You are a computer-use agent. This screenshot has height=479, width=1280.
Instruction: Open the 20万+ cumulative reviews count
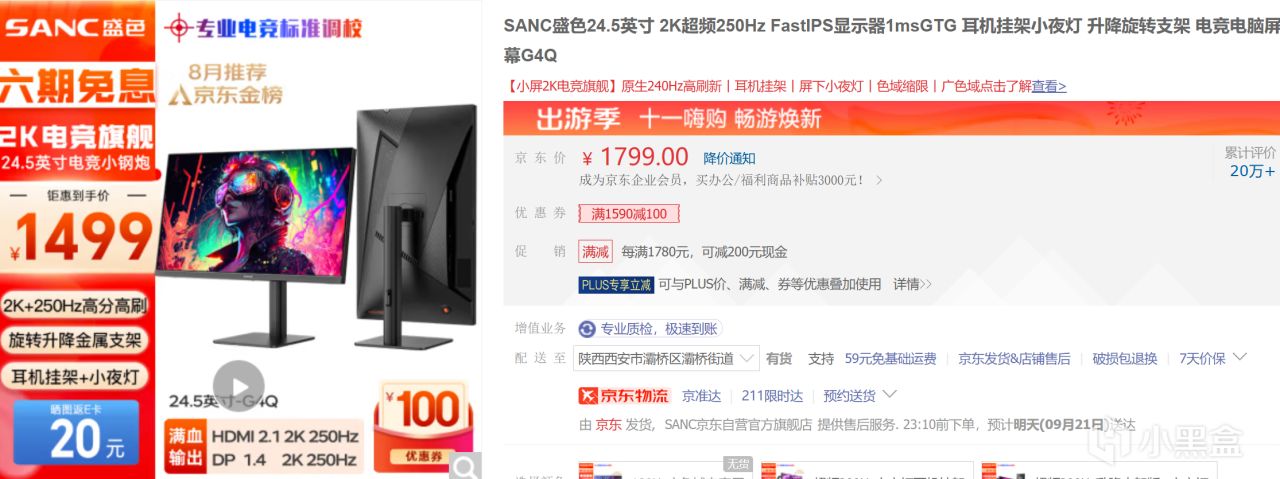coord(1252,171)
